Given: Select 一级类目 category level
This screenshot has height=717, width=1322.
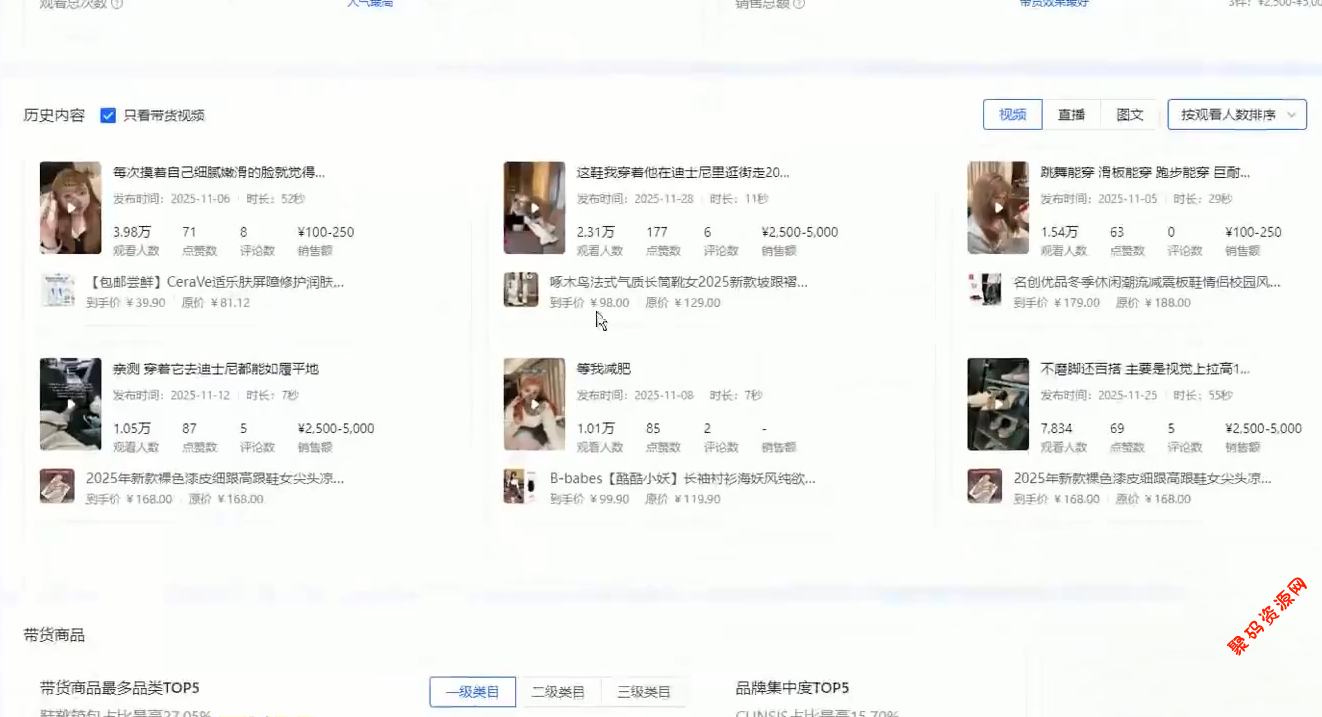Looking at the screenshot, I should coord(472,692).
